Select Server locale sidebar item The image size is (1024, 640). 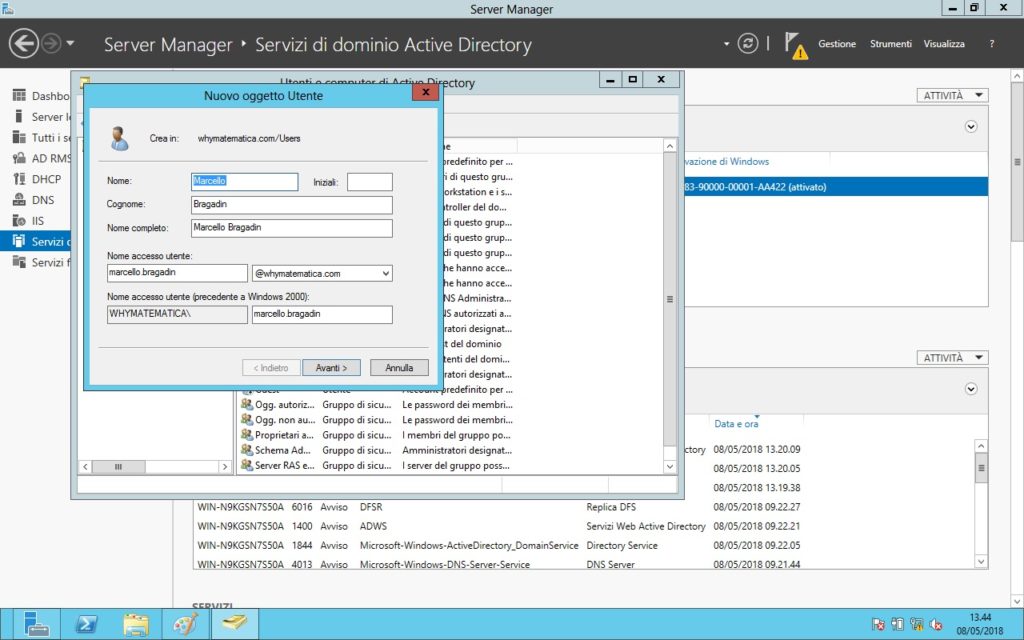[x=40, y=117]
